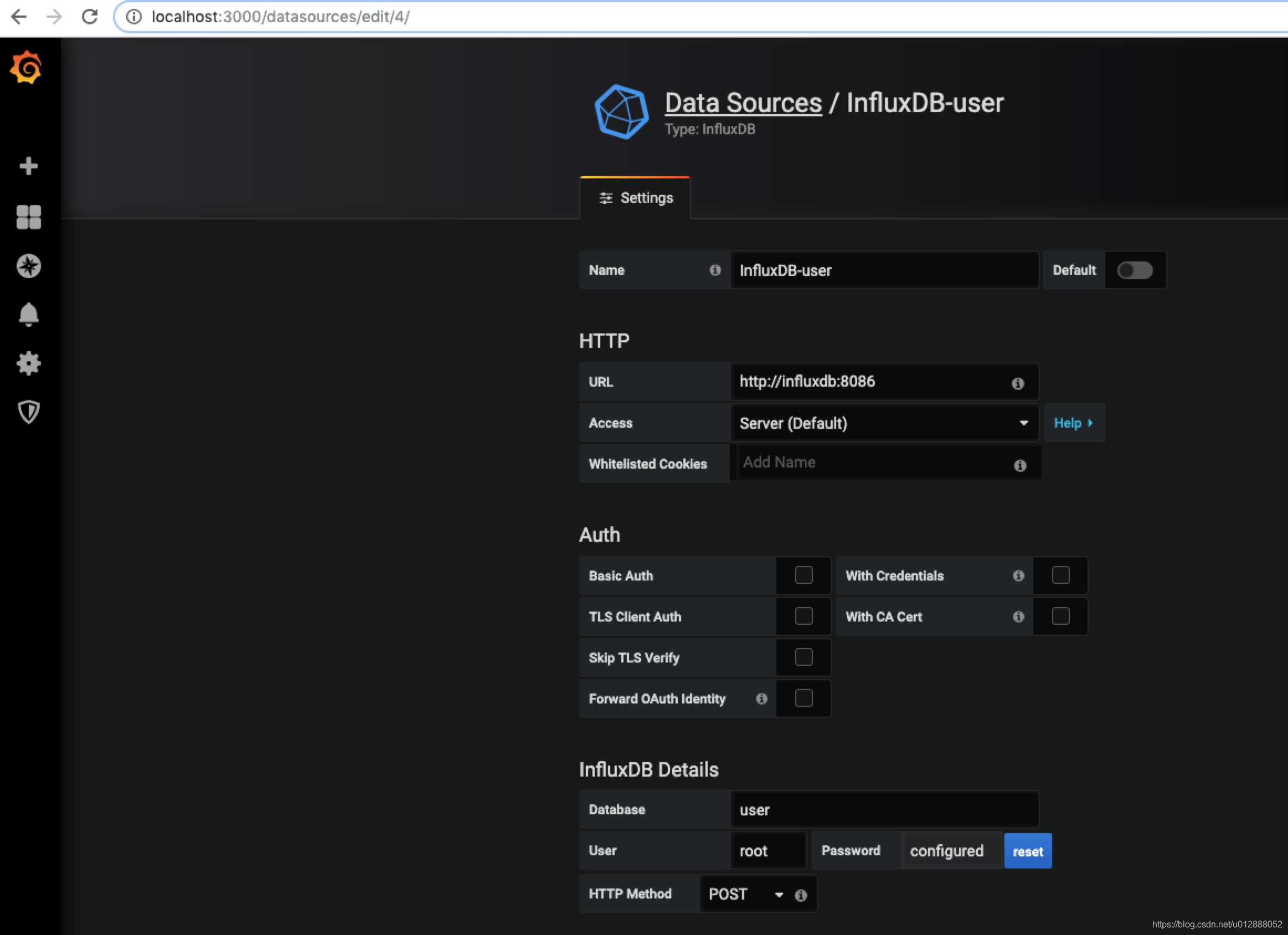
Task: Enable the Basic Auth checkbox
Action: point(803,576)
